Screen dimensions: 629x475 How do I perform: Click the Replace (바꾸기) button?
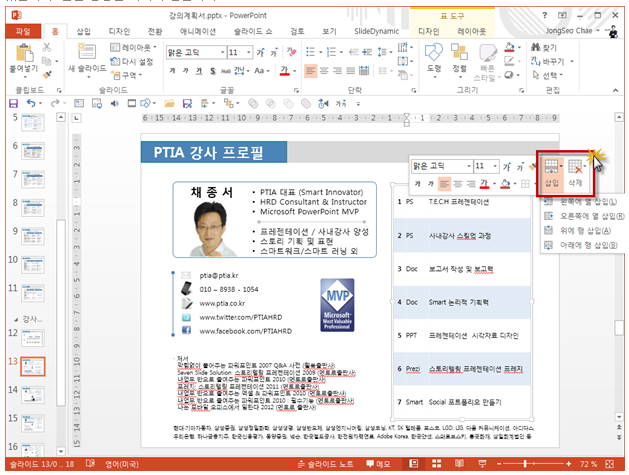548,61
